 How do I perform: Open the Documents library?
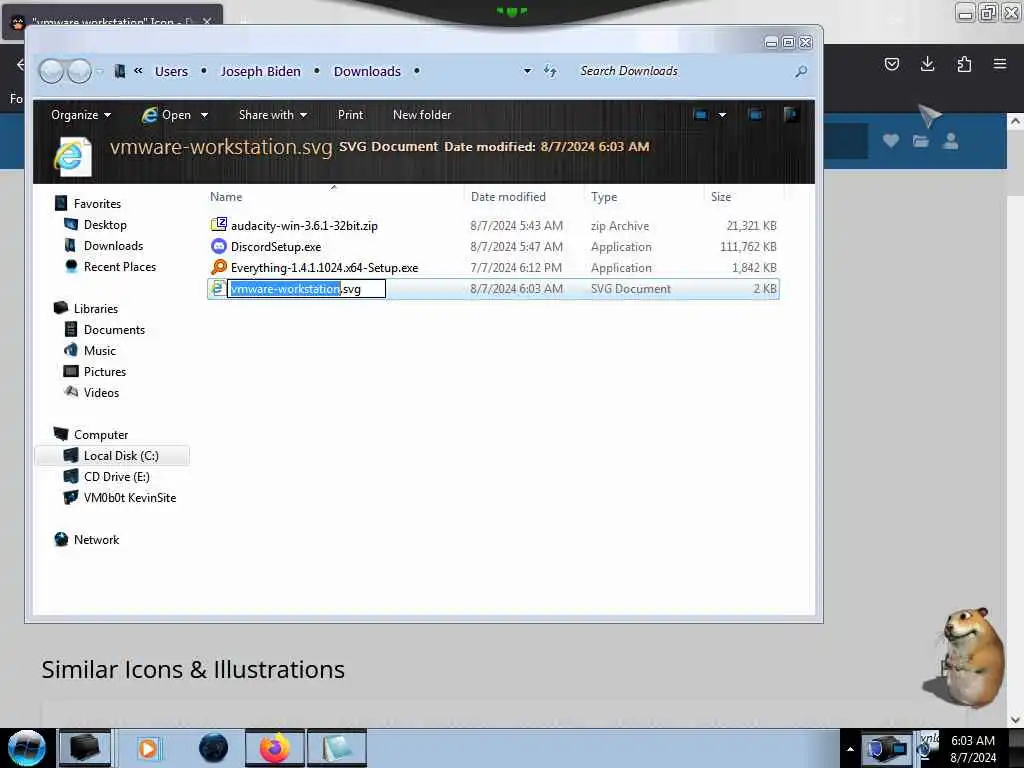pos(114,330)
